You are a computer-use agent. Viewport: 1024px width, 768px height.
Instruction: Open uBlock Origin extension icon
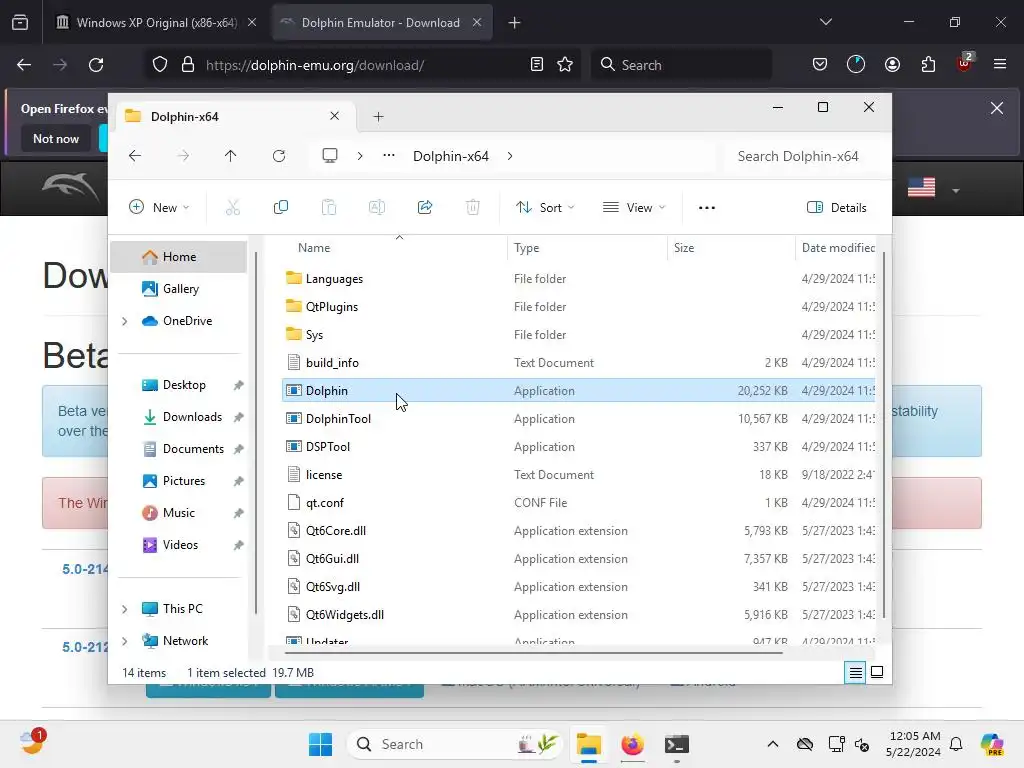point(964,63)
